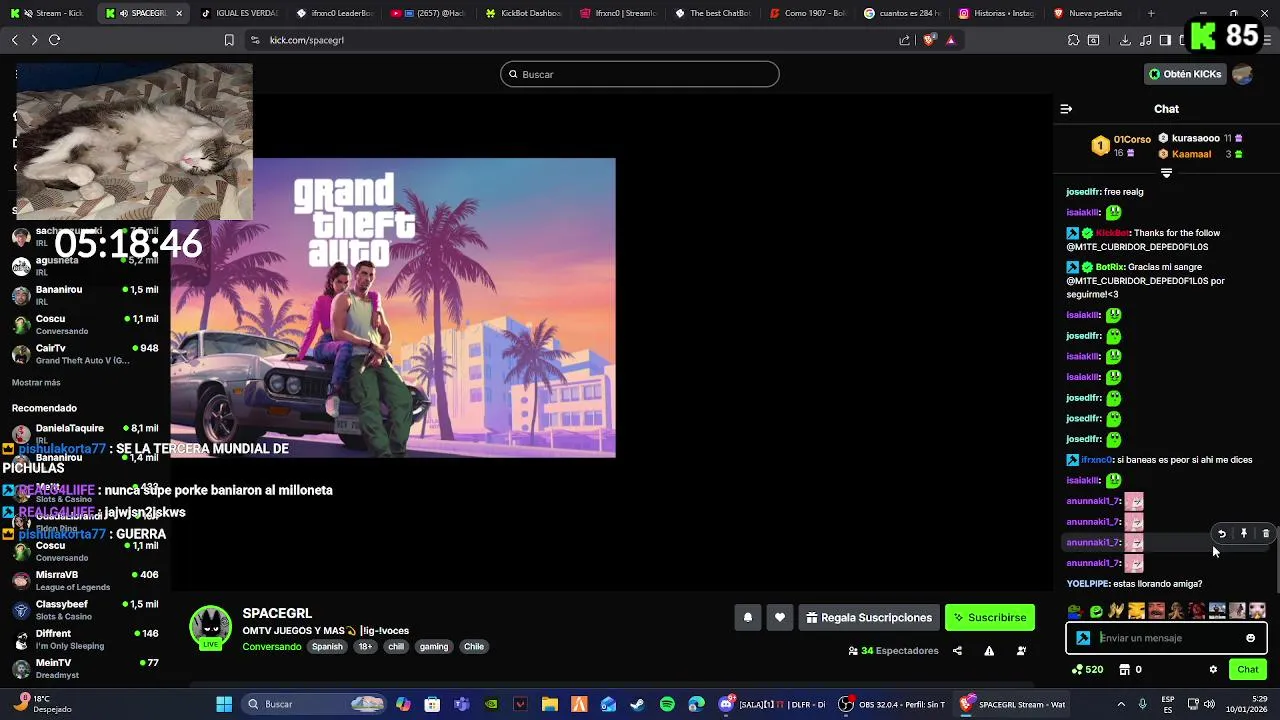
Task: Click the Obtén KICKs button
Action: click(x=1184, y=74)
